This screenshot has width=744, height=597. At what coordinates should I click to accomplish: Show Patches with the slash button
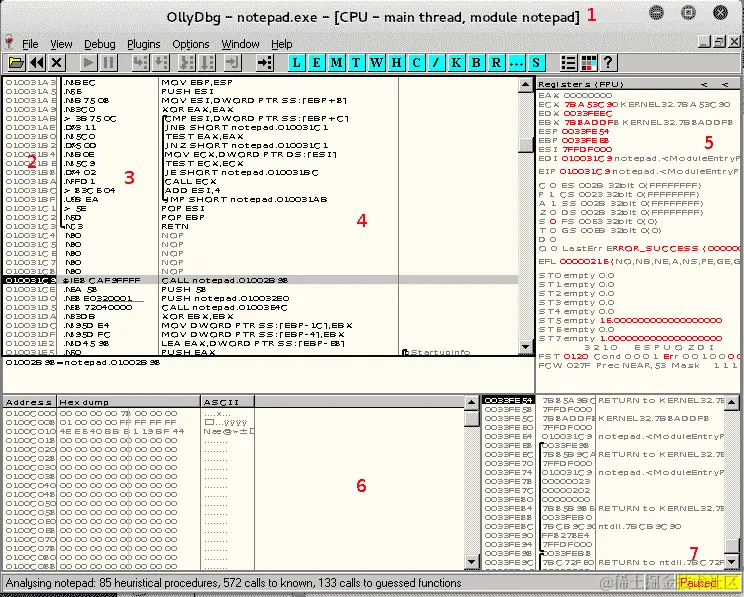click(436, 63)
